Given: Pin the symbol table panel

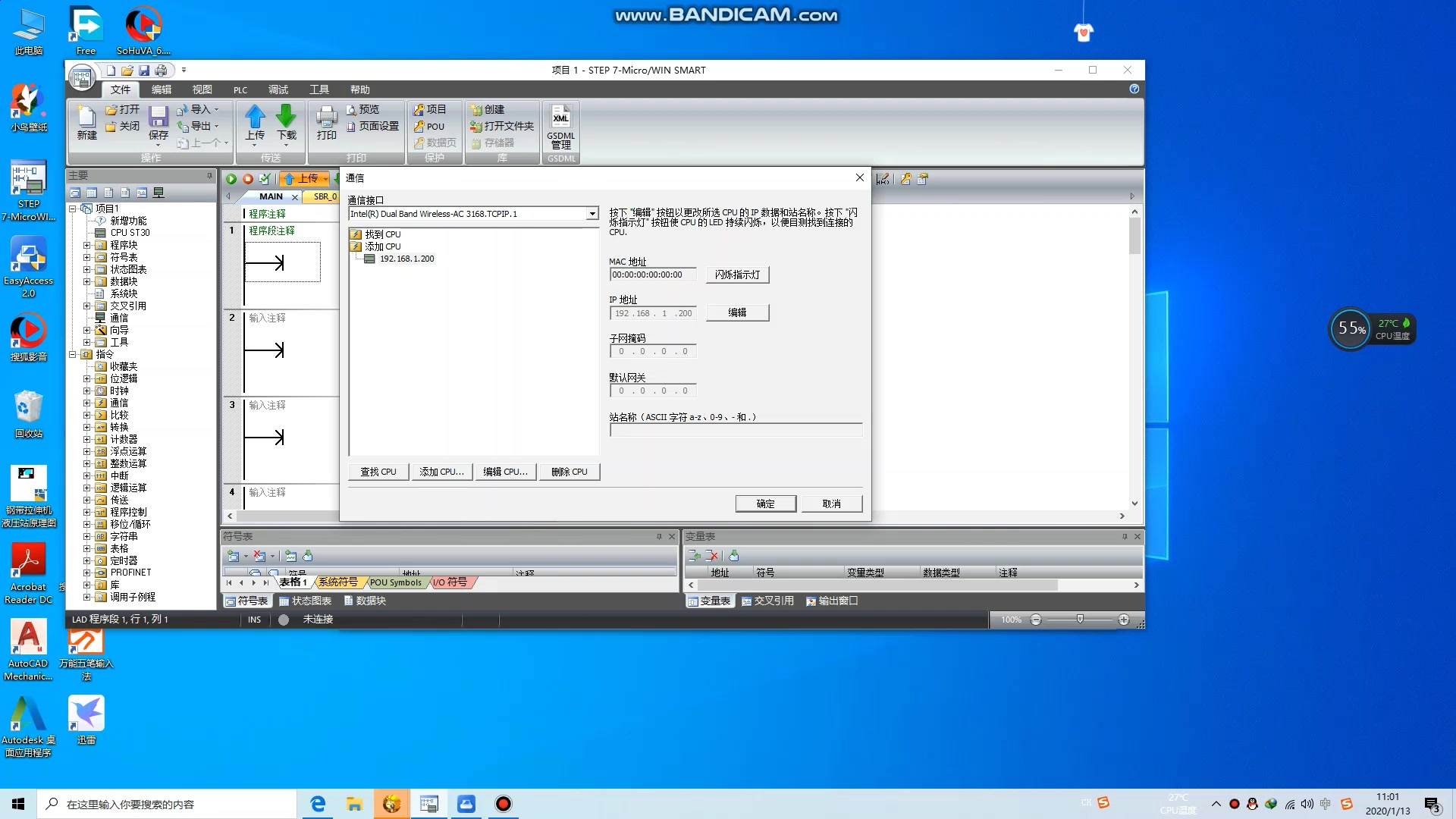Looking at the screenshot, I should coord(659,536).
